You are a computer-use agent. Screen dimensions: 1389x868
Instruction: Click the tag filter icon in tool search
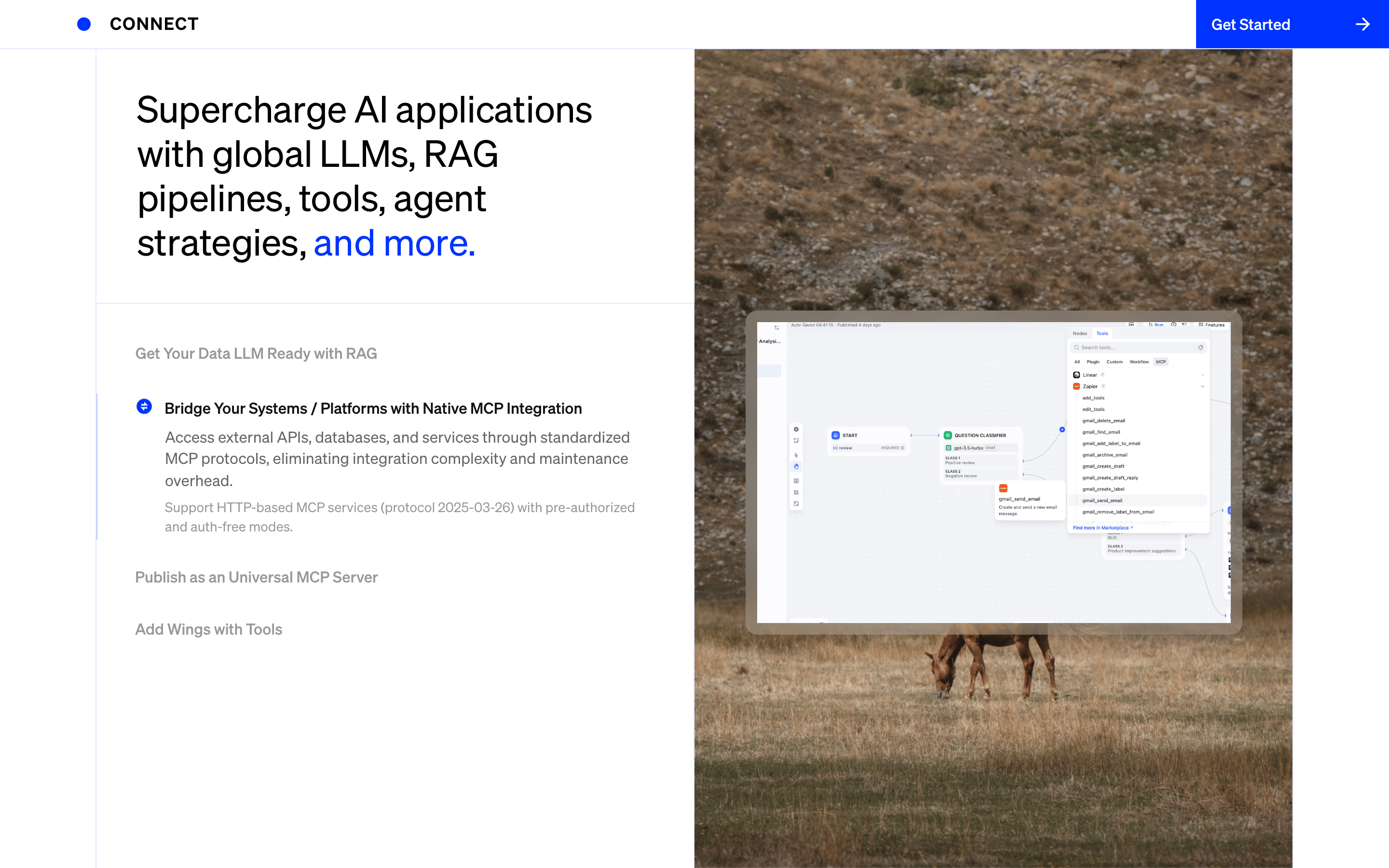(1200, 347)
